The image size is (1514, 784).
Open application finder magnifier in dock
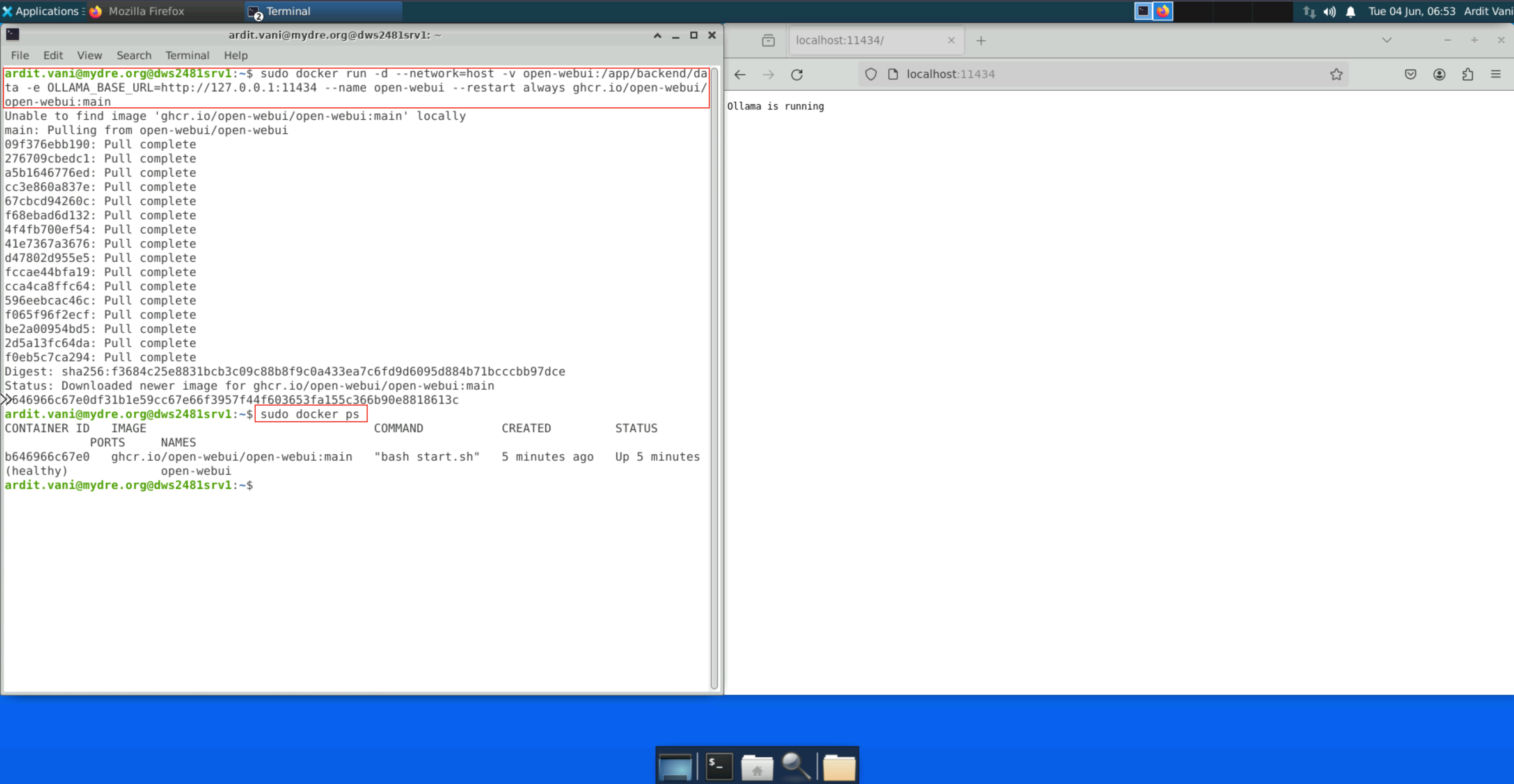pos(796,766)
